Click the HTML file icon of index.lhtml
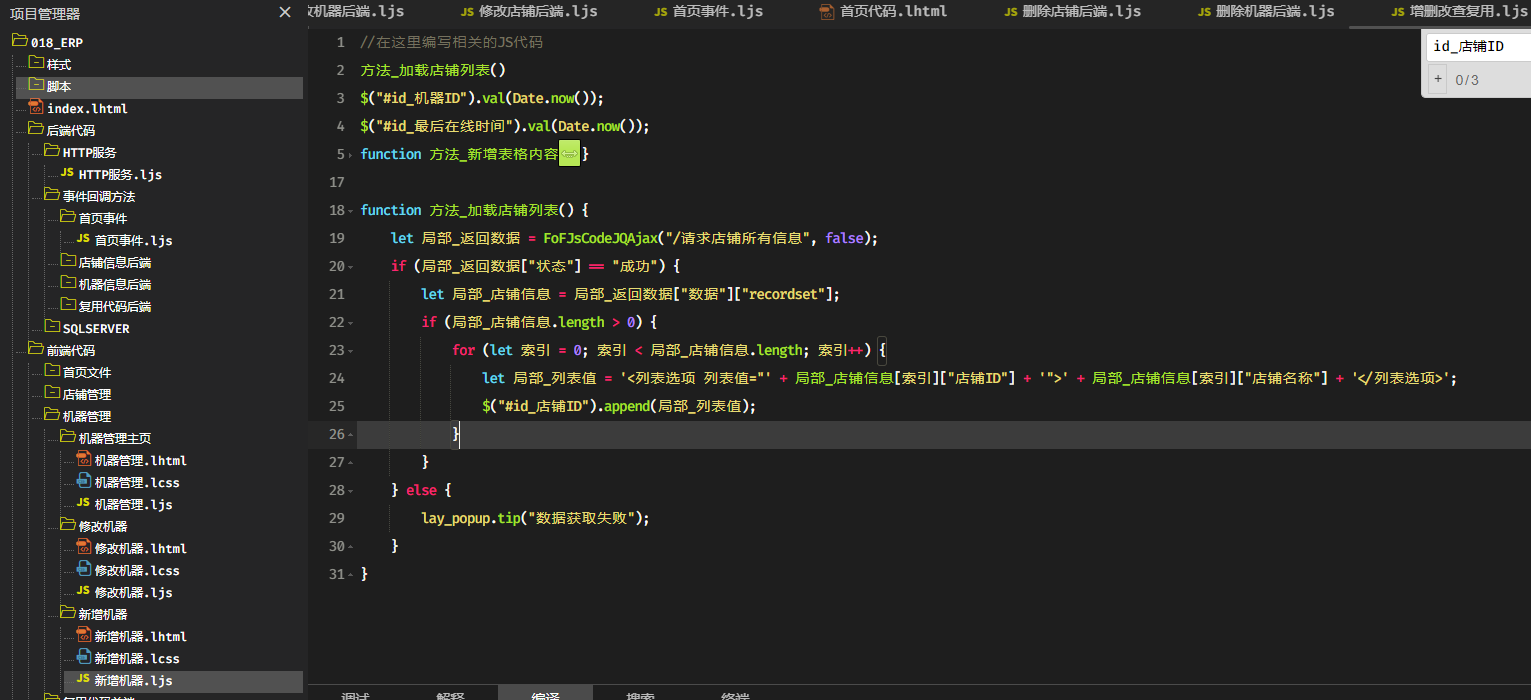This screenshot has width=1531, height=700. (36, 107)
